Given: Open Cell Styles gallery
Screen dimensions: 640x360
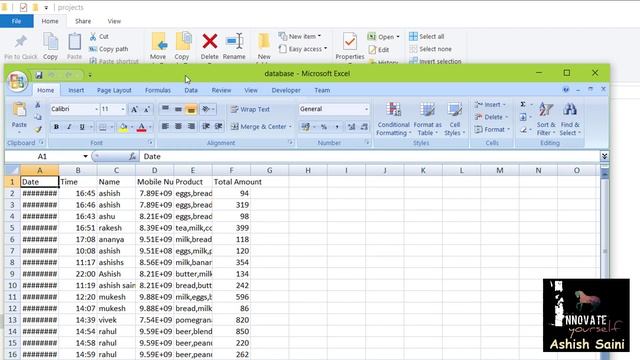Looking at the screenshot, I should pyautogui.click(x=454, y=119).
